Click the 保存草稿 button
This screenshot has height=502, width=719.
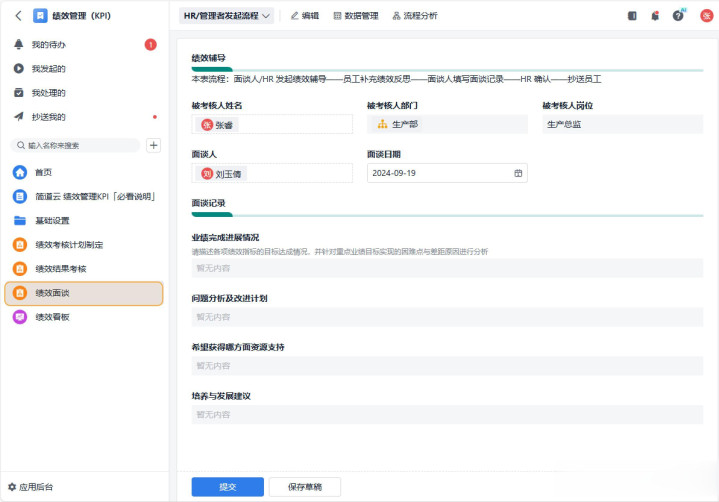[x=304, y=487]
